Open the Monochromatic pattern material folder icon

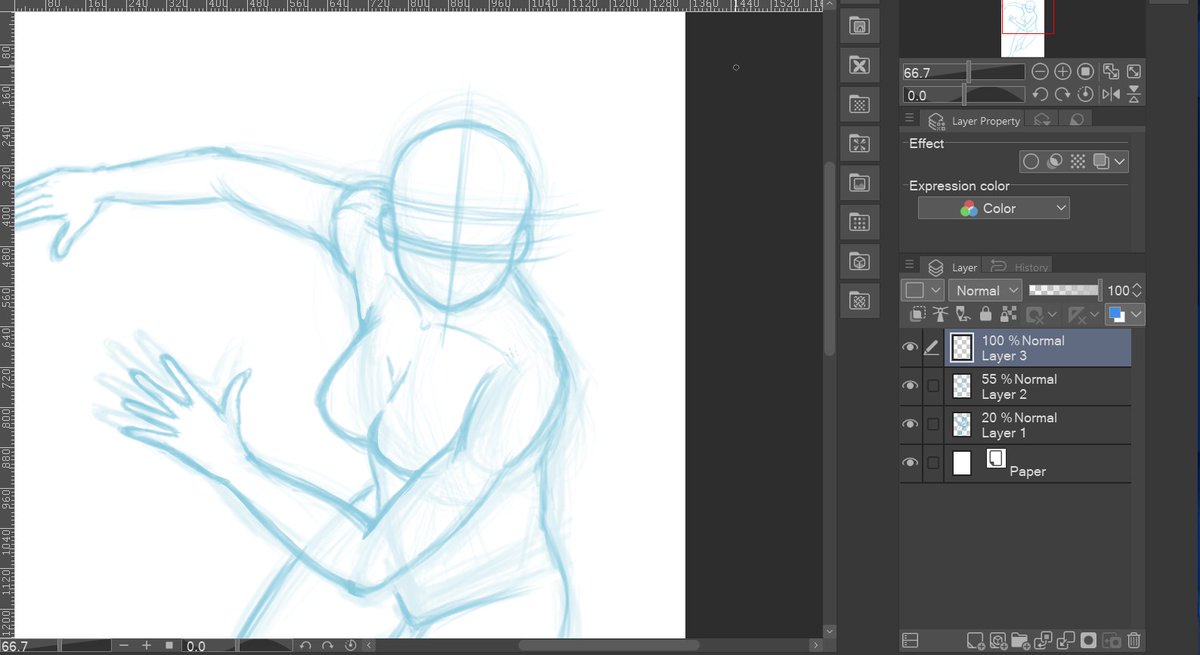point(858,104)
